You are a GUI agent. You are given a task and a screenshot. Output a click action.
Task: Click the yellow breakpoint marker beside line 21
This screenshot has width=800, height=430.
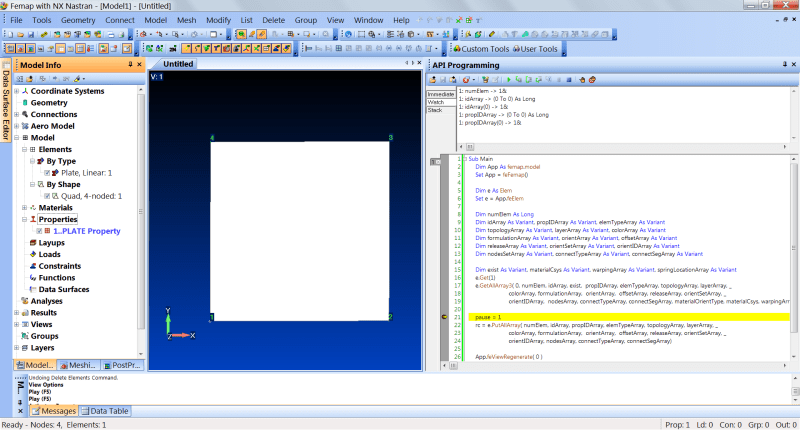pos(444,317)
